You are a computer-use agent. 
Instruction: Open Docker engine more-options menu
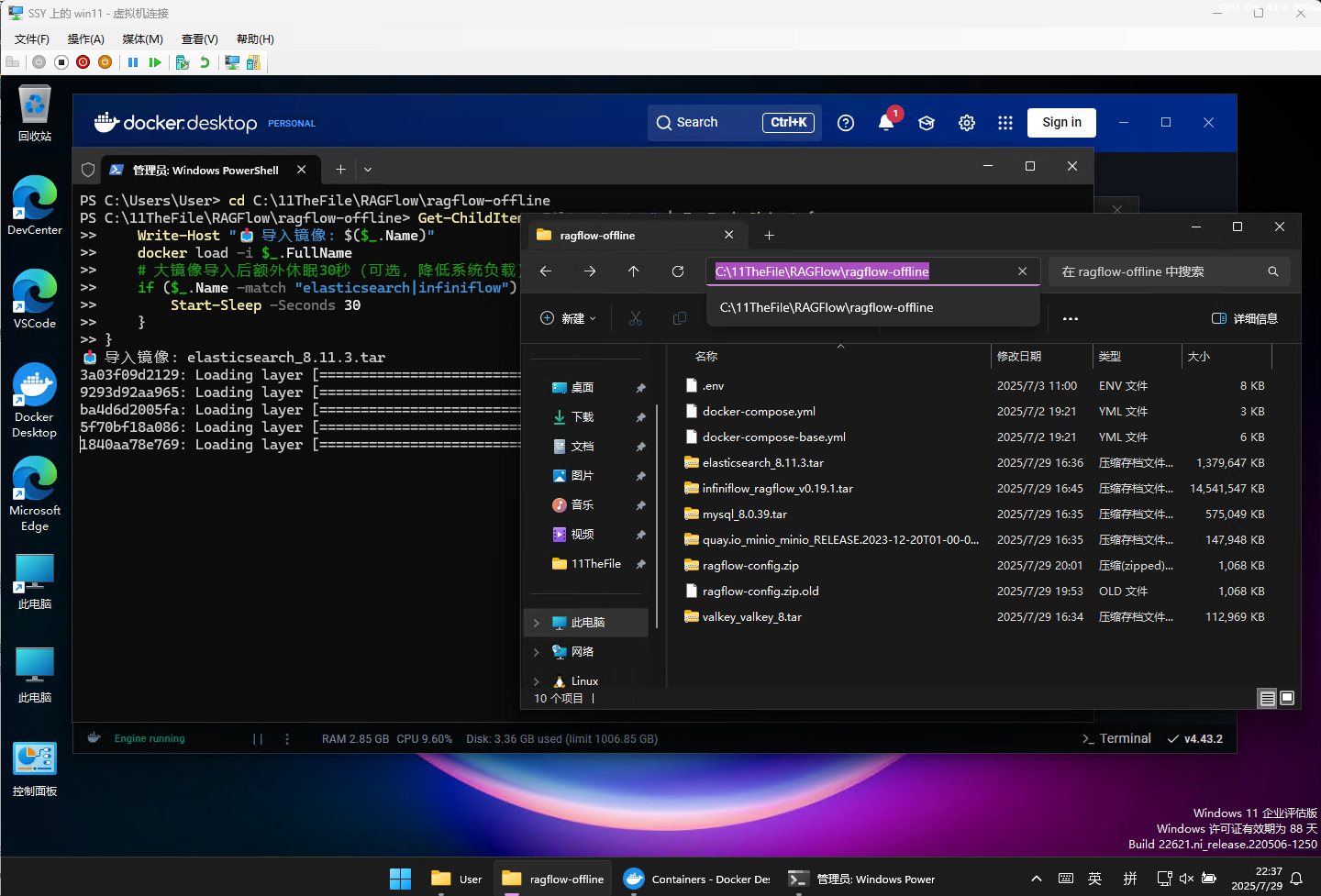[x=287, y=739]
